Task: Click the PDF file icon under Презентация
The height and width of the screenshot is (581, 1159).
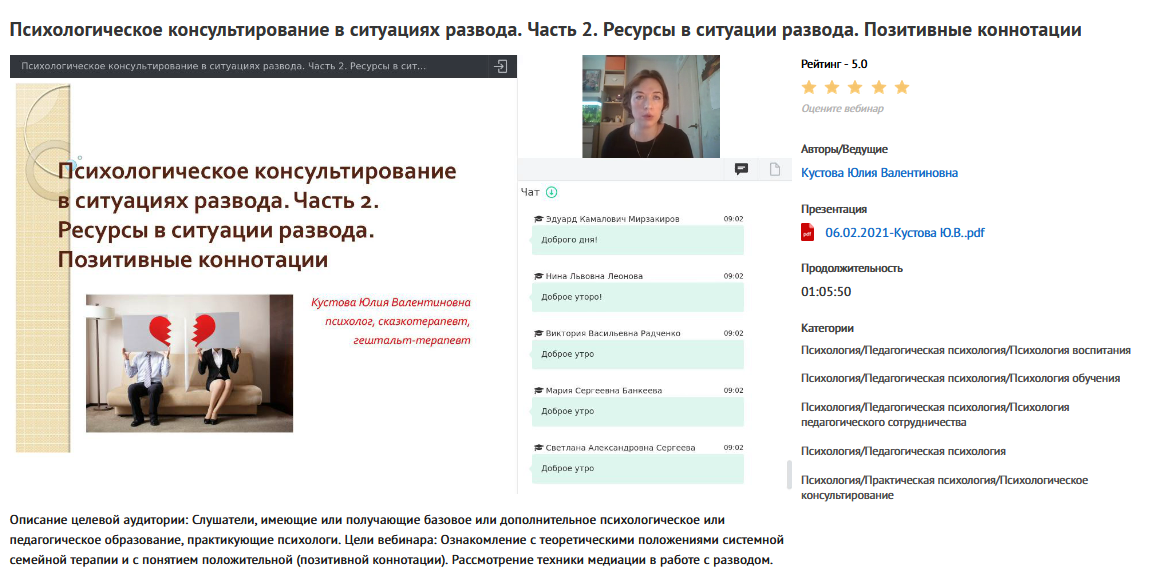Action: pos(808,233)
